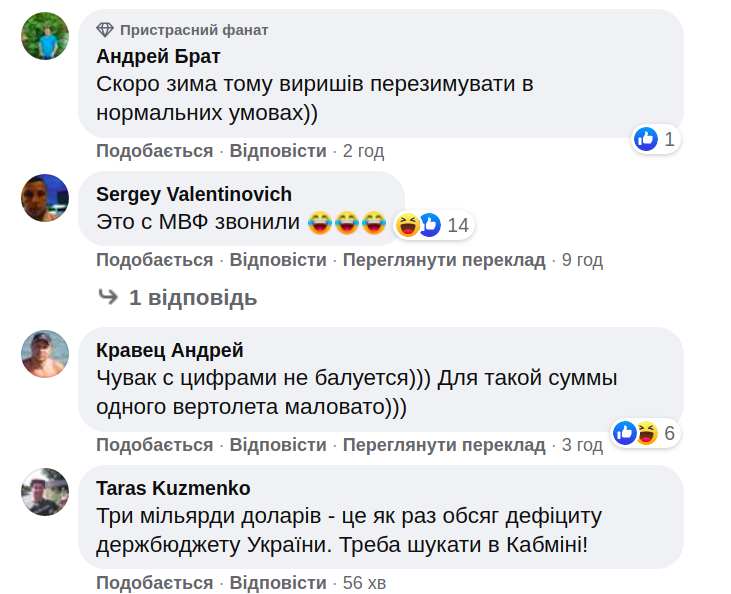Open reactions on Кравец Андрей's comment
731x594 pixels.
point(645,433)
